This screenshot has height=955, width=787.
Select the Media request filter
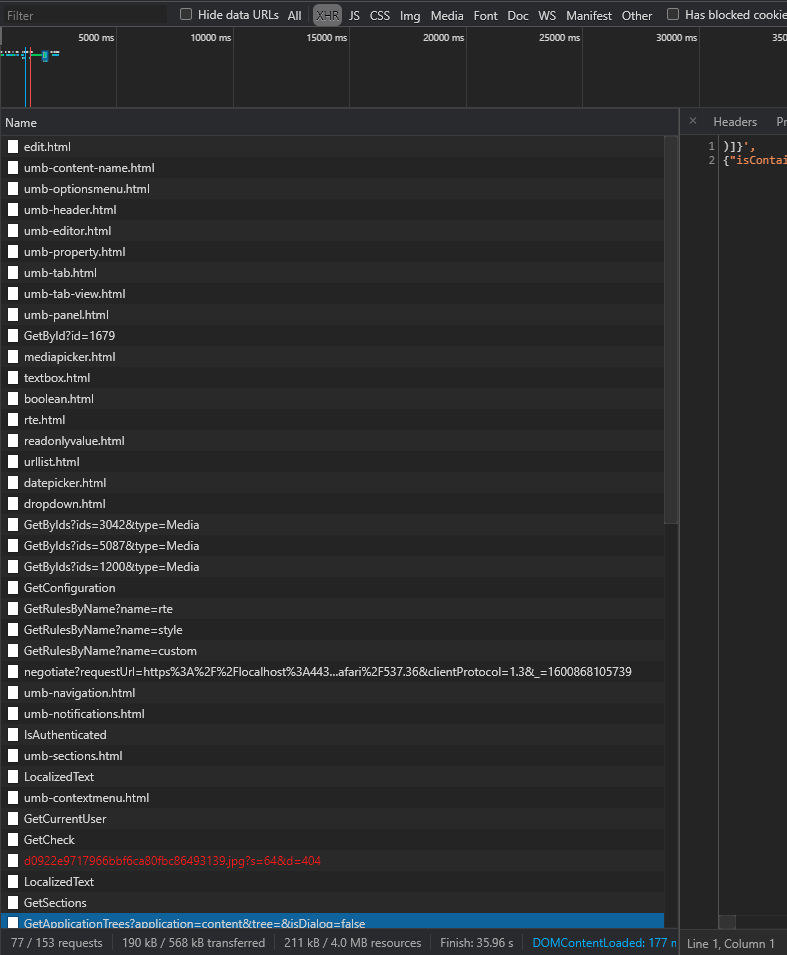pyautogui.click(x=446, y=15)
